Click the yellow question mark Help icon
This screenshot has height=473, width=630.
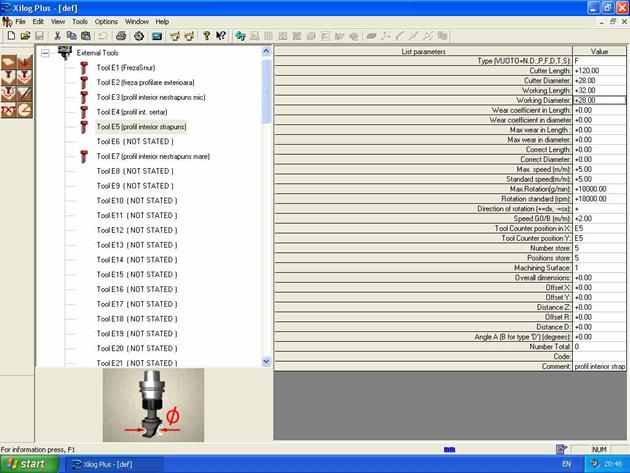(x=206, y=36)
